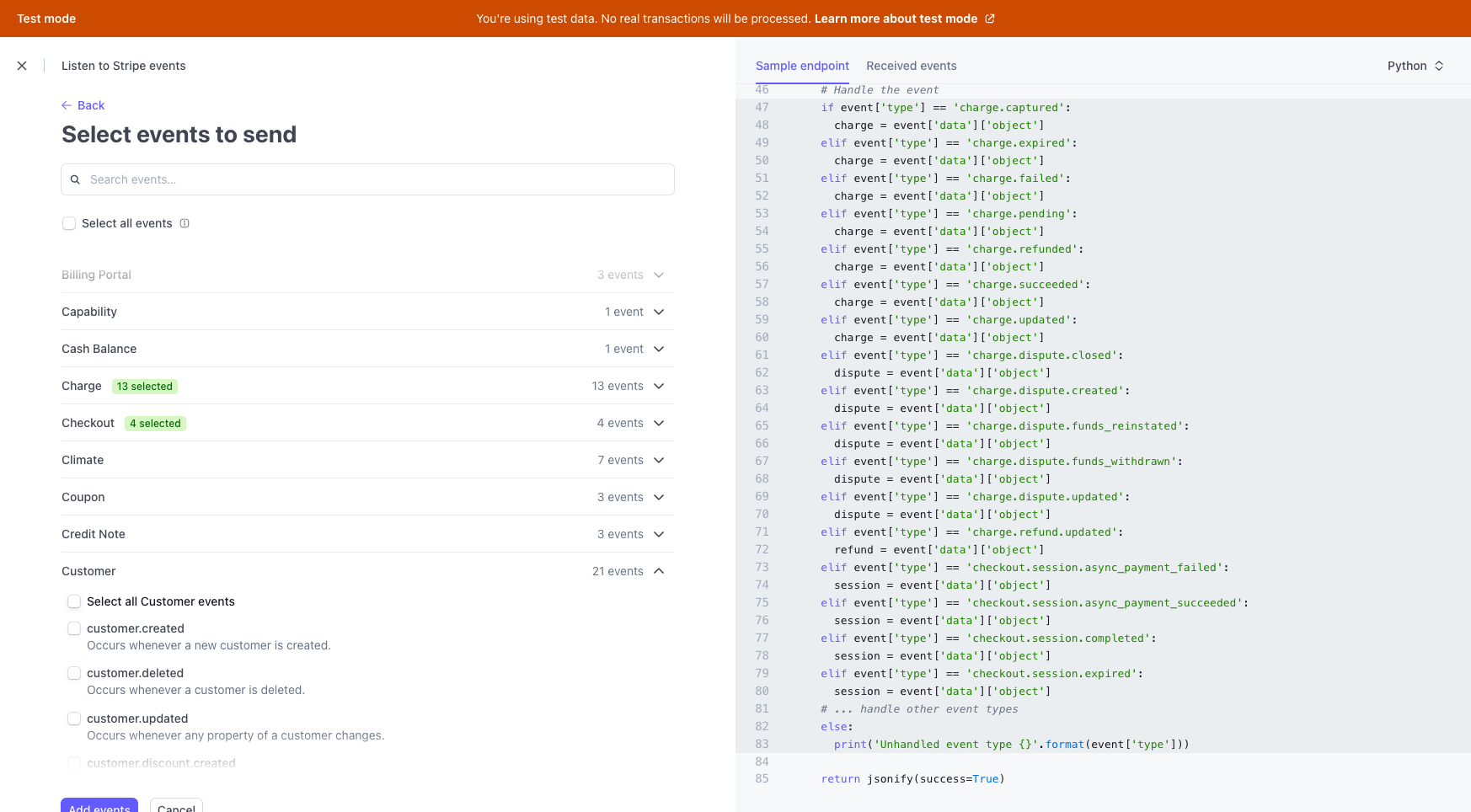Open the Python language dropdown
Viewport: 1471px width, 812px height.
pyautogui.click(x=1415, y=66)
